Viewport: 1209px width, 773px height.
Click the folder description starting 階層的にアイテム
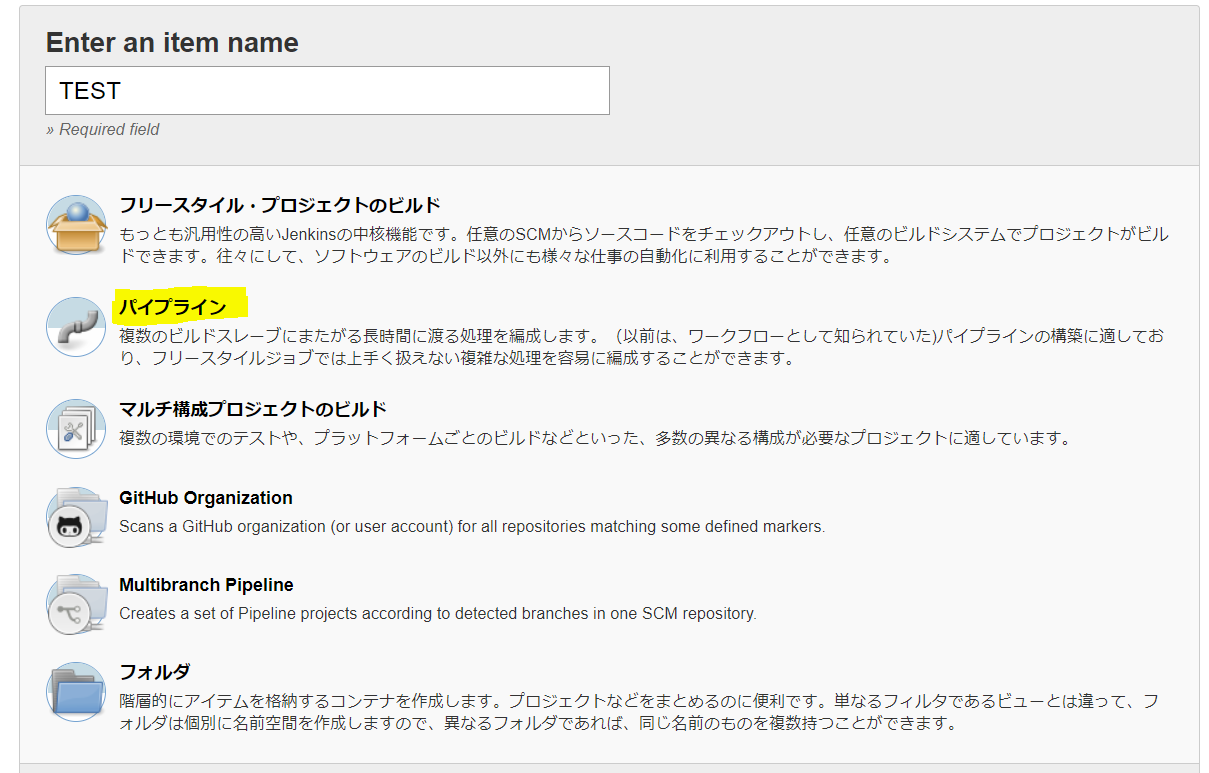[639, 711]
